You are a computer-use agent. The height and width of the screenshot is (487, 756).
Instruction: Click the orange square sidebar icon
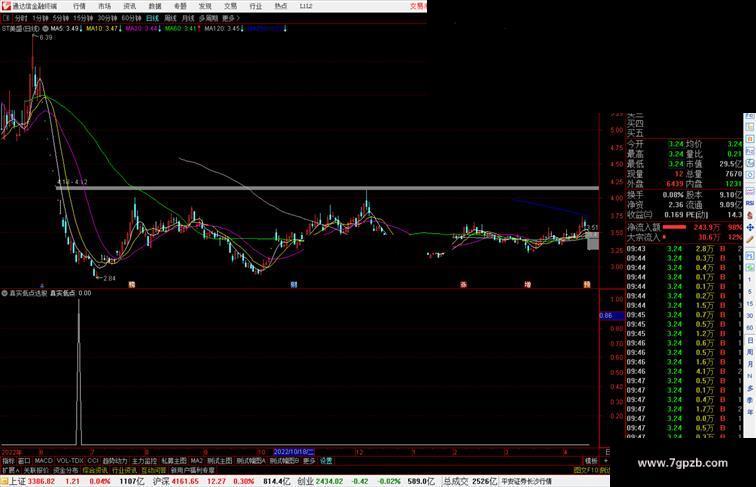750,139
